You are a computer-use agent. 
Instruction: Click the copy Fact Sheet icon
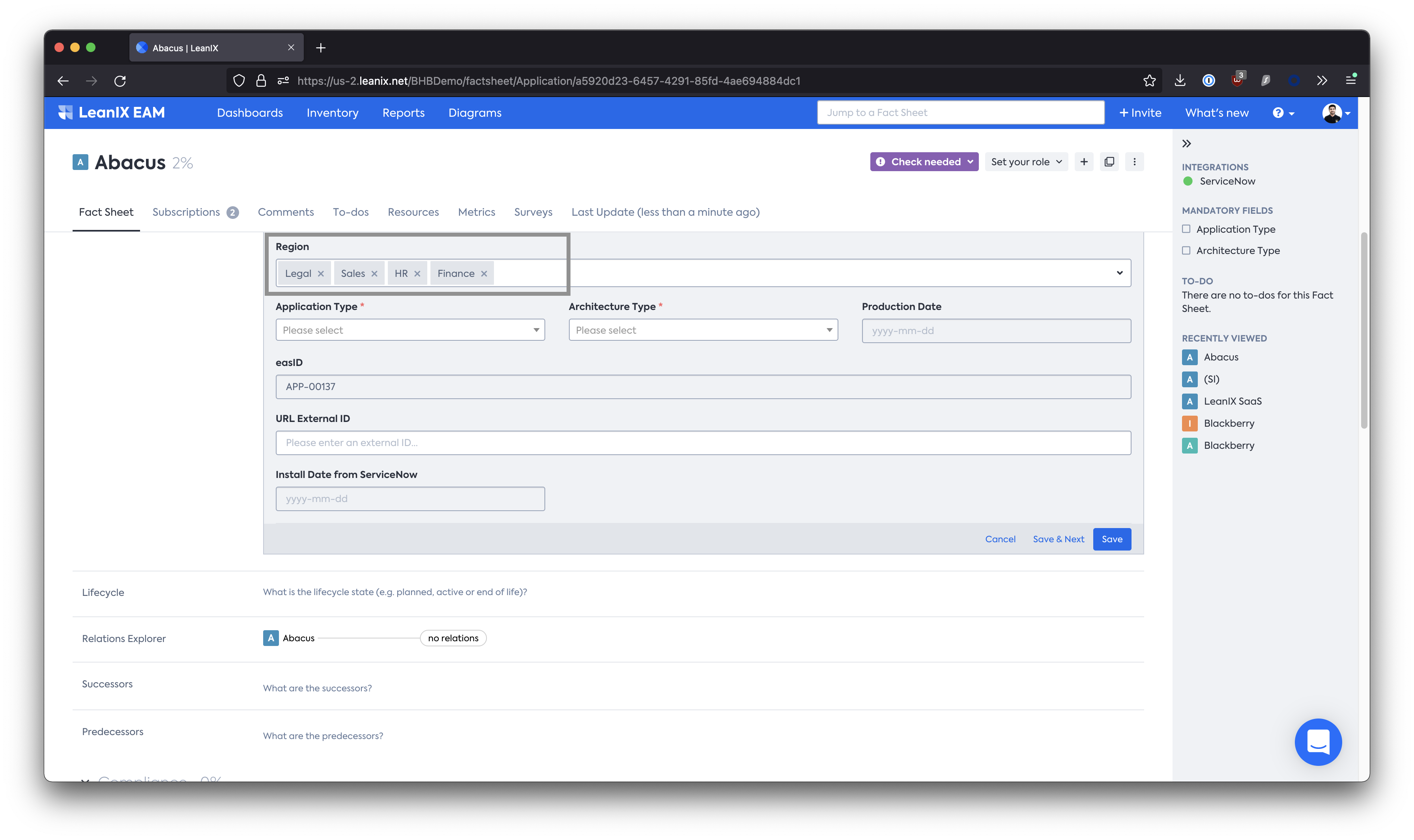(1109, 162)
